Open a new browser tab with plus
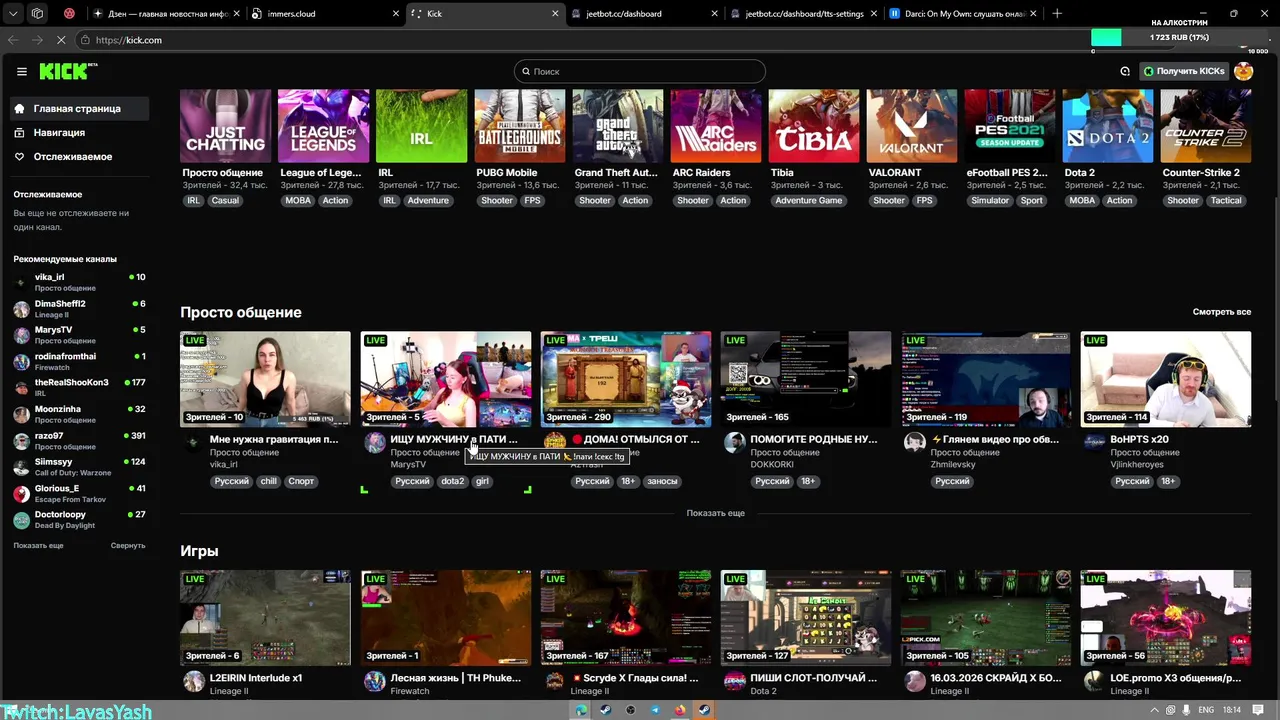The image size is (1280, 720). pyautogui.click(x=1057, y=14)
